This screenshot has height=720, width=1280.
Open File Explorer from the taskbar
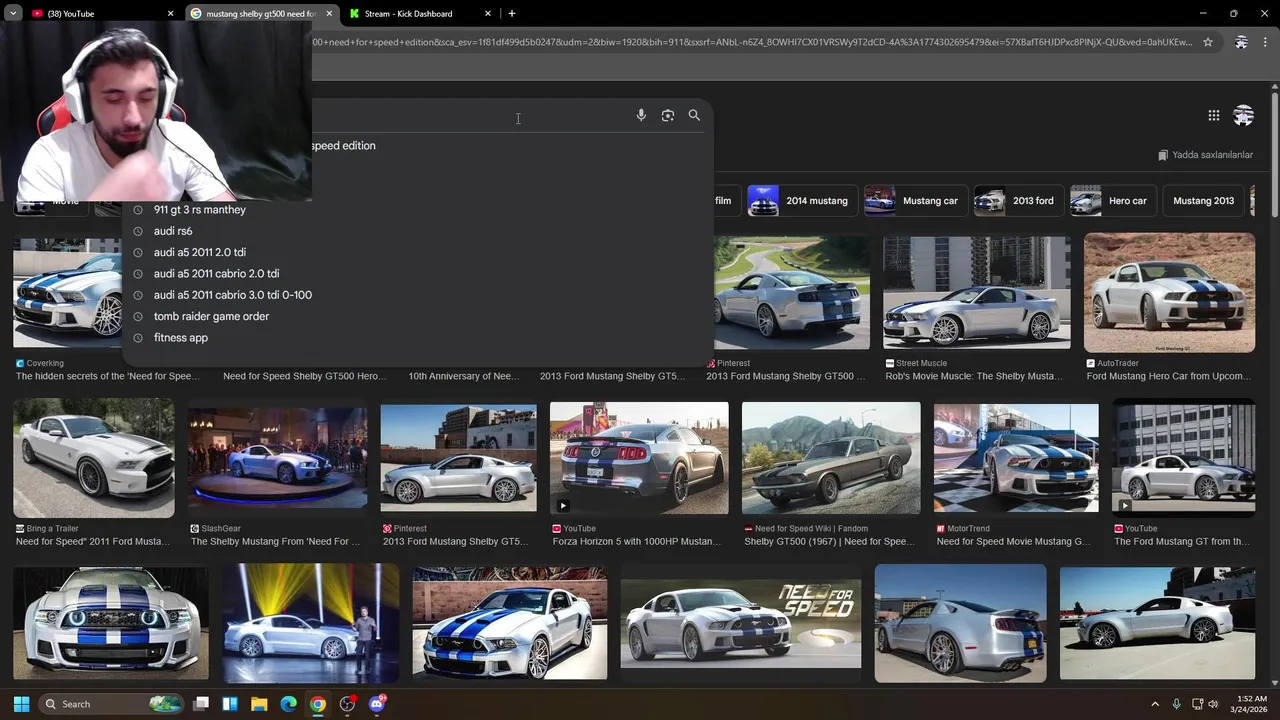click(259, 704)
